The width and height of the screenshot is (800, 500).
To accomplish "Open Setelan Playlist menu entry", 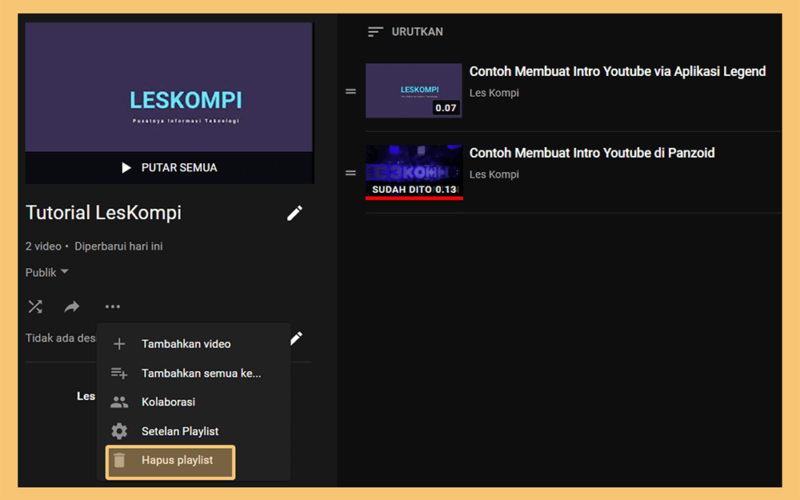I will (194, 431).
